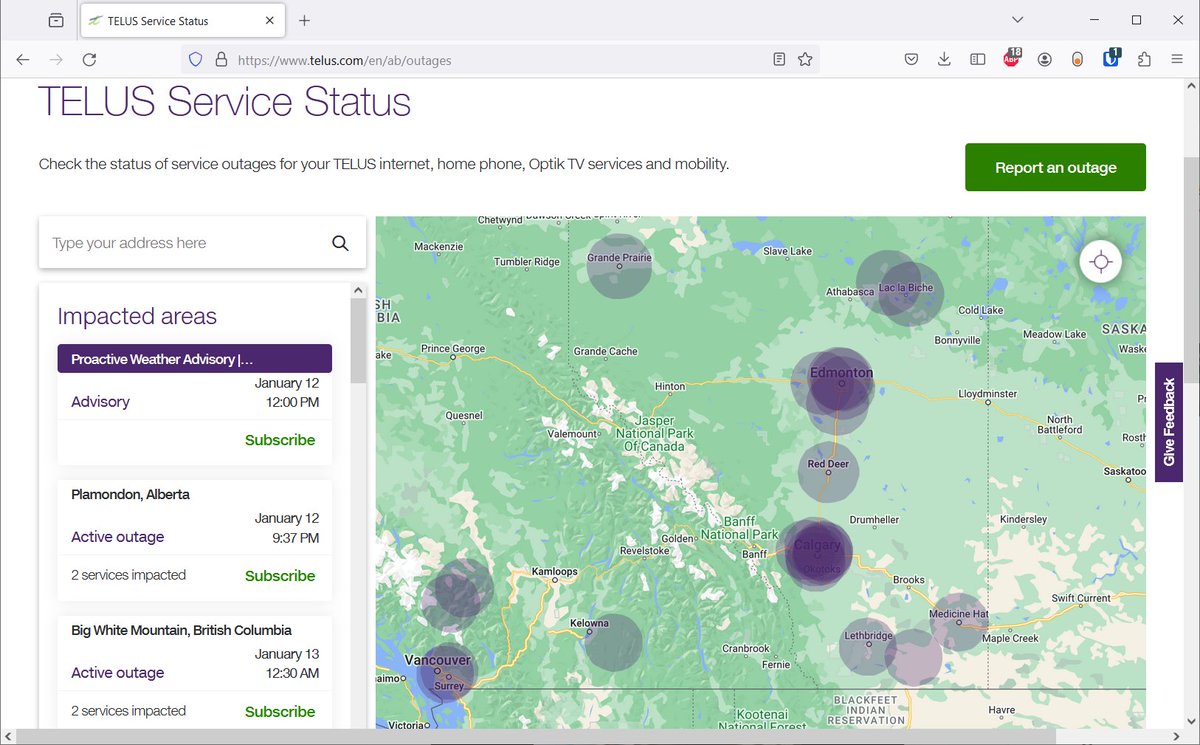Click the address bar URL field
Screen dimensions: 1200x745
(500, 60)
